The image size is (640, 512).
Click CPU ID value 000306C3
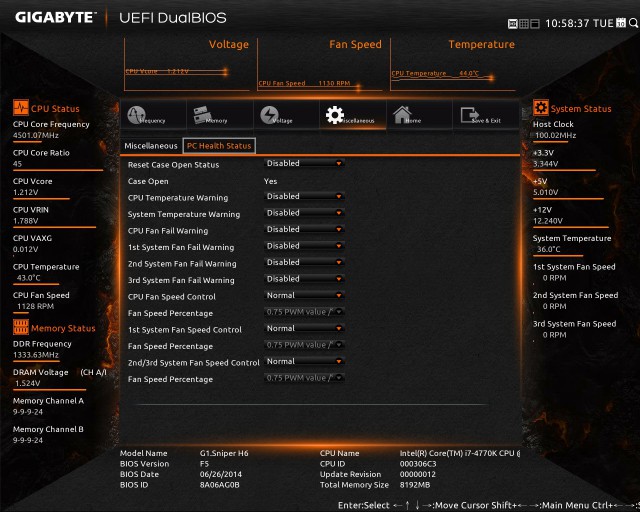pos(418,464)
